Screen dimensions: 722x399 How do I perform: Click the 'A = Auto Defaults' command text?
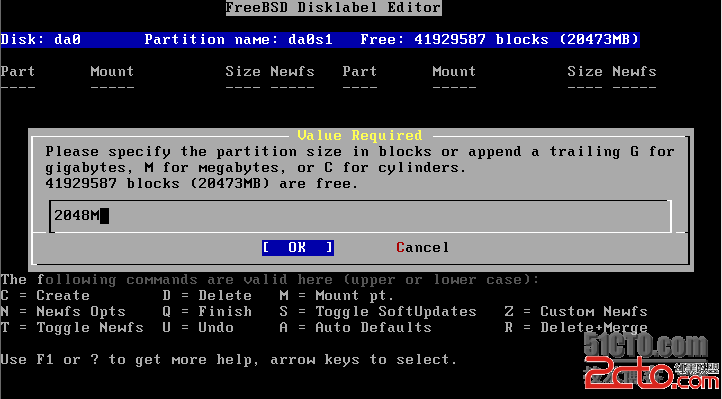pyautogui.click(x=355, y=328)
